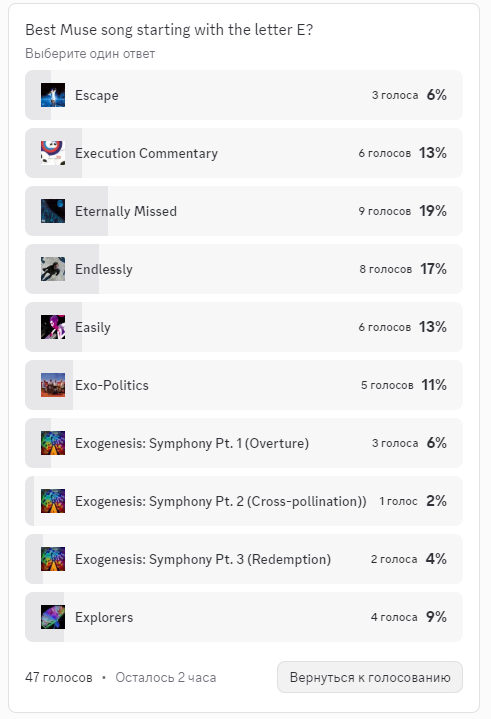Choose the Eternally Missed poll answer
The image size is (491, 719).
tap(244, 211)
